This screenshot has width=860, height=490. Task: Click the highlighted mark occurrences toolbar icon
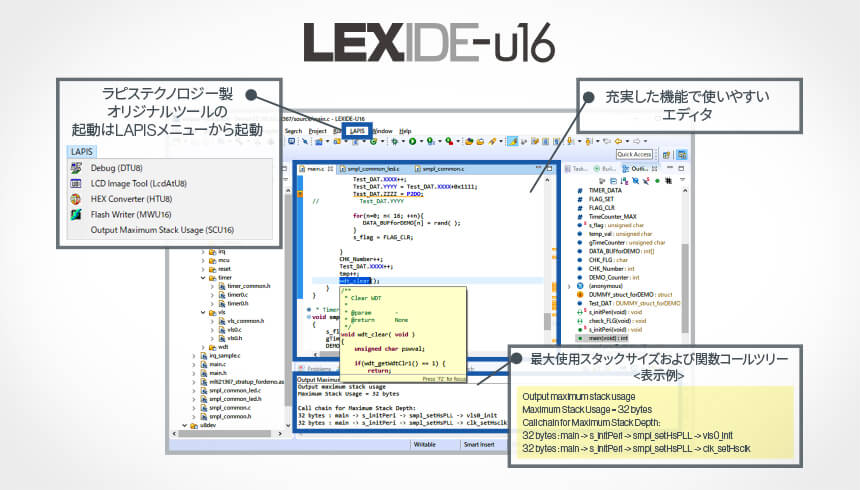tap(512, 142)
